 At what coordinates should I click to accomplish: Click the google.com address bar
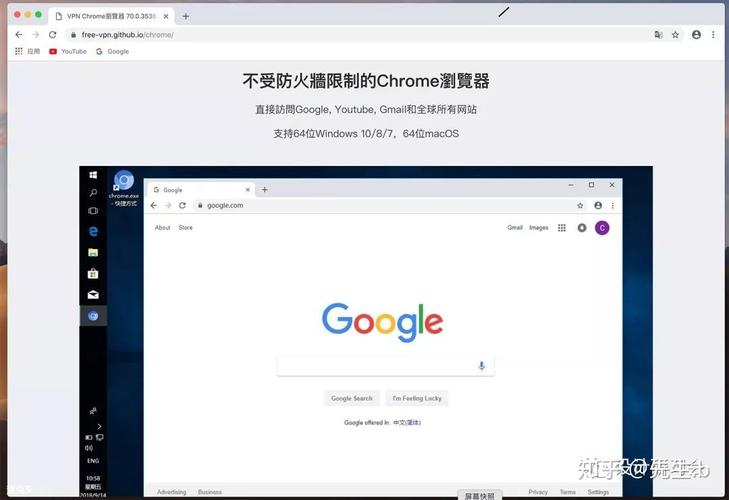click(386, 205)
